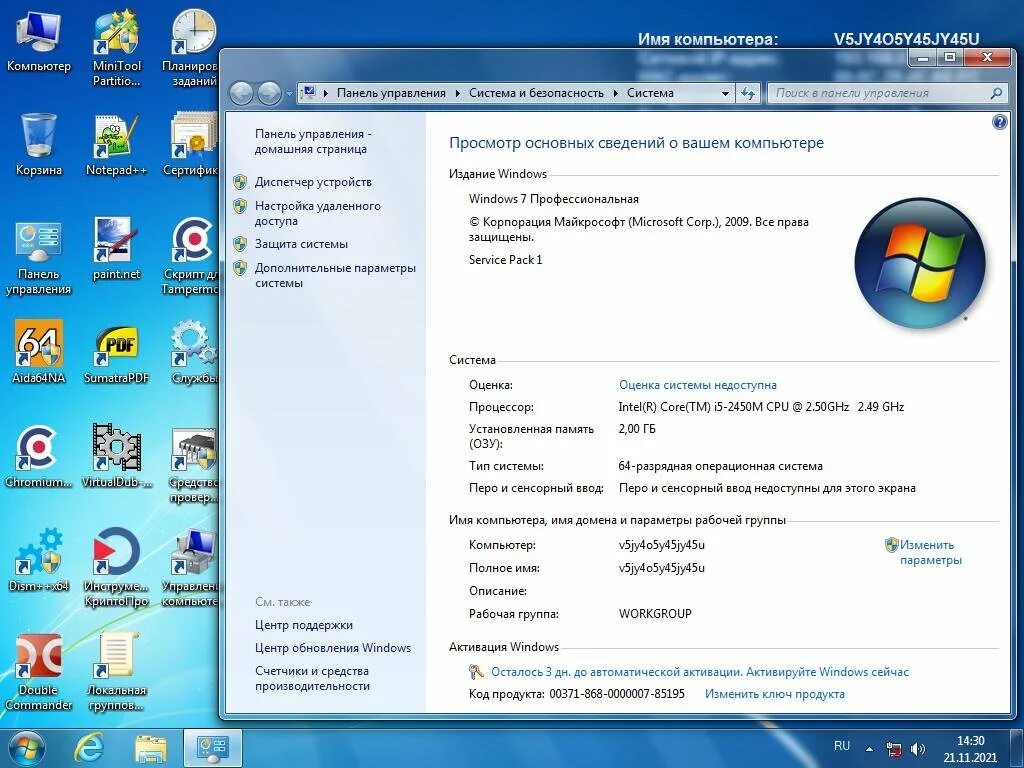Click Изменить ключ продукта link
Viewport: 1024px width, 768px height.
pos(775,694)
